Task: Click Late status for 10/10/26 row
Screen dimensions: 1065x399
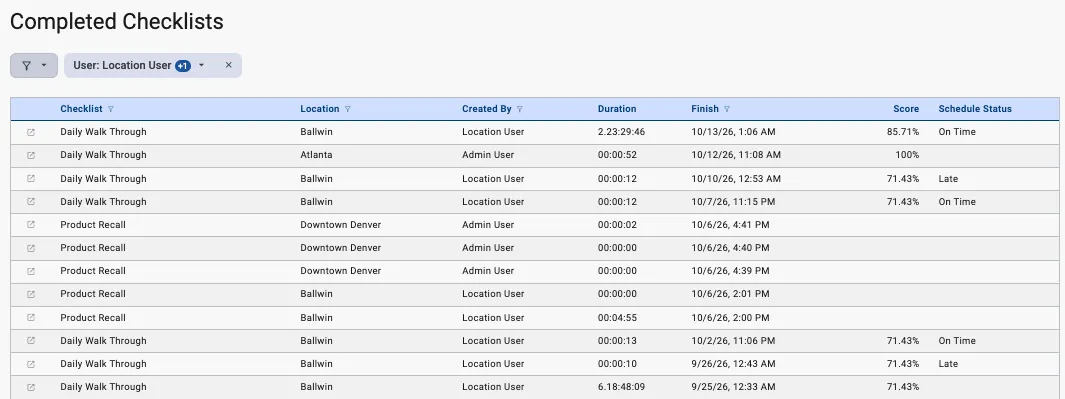Action: [x=948, y=179]
